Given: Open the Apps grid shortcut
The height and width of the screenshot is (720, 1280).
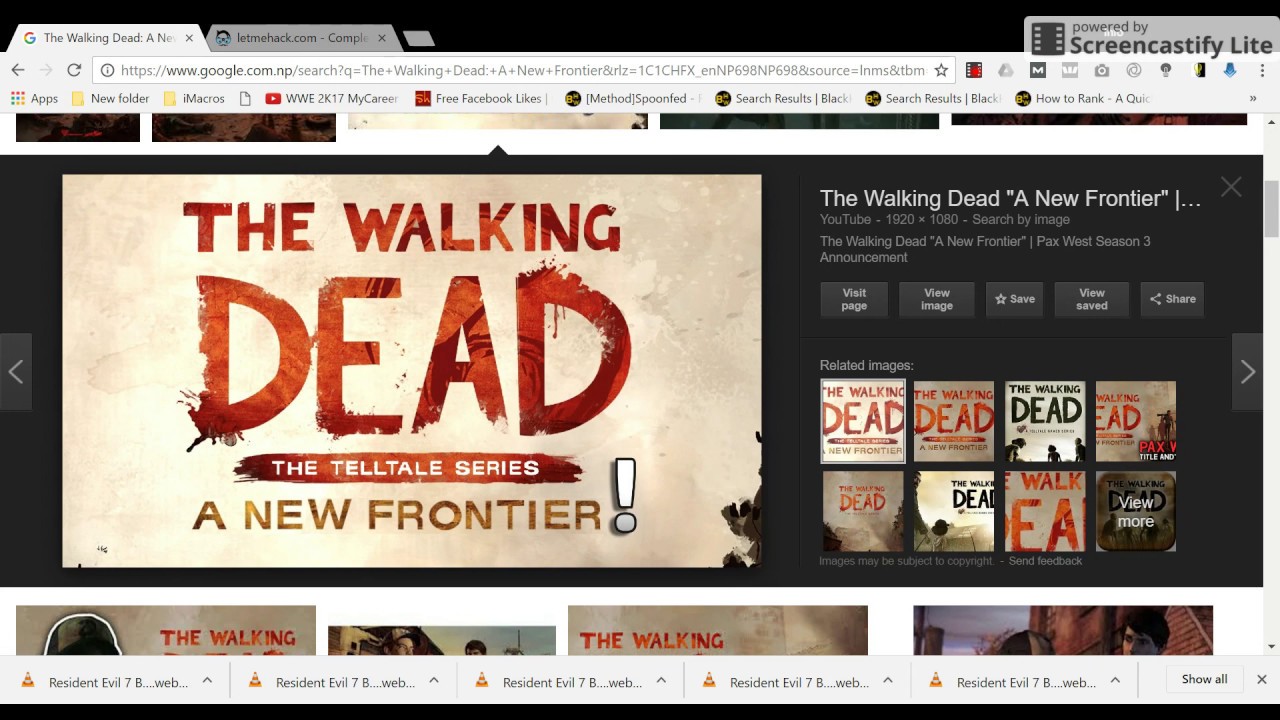Looking at the screenshot, I should [34, 98].
